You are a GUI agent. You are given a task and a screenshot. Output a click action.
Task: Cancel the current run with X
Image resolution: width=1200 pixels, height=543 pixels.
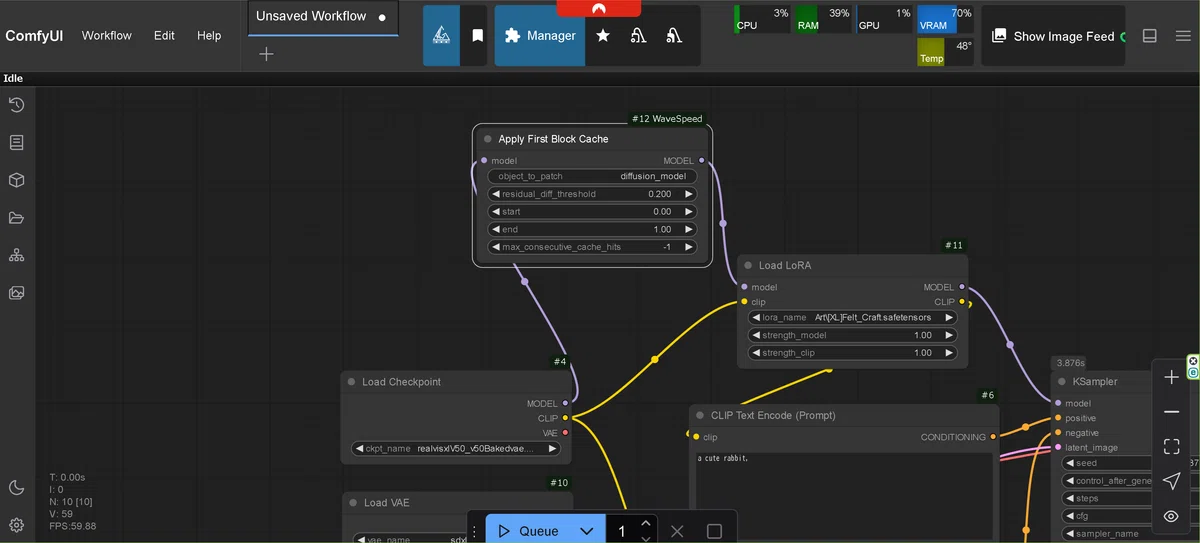point(677,531)
